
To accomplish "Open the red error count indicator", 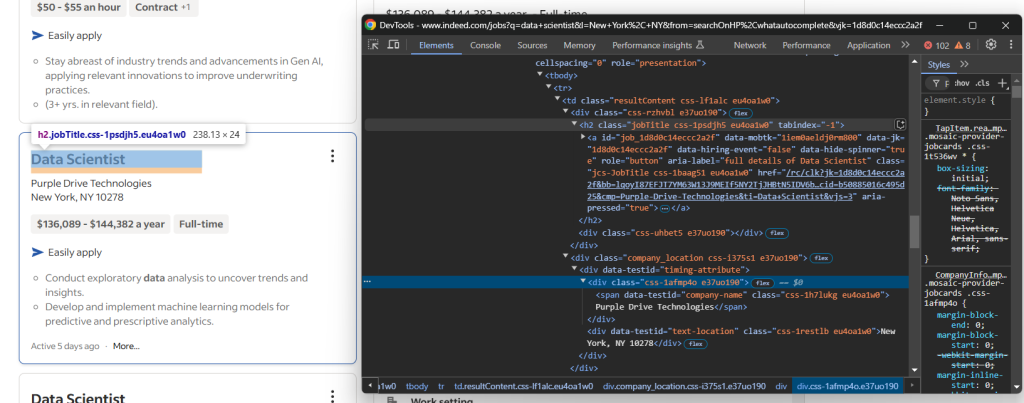I will point(936,46).
